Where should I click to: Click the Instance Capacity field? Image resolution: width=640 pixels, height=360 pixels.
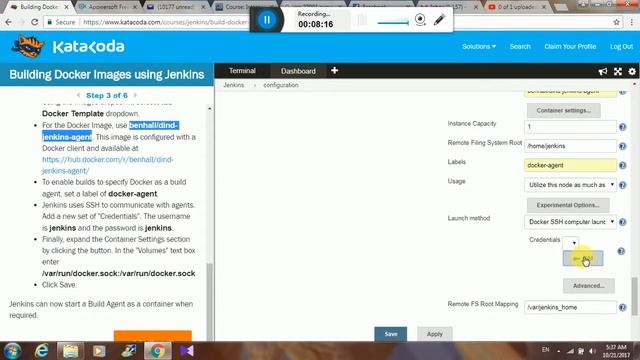pos(570,127)
